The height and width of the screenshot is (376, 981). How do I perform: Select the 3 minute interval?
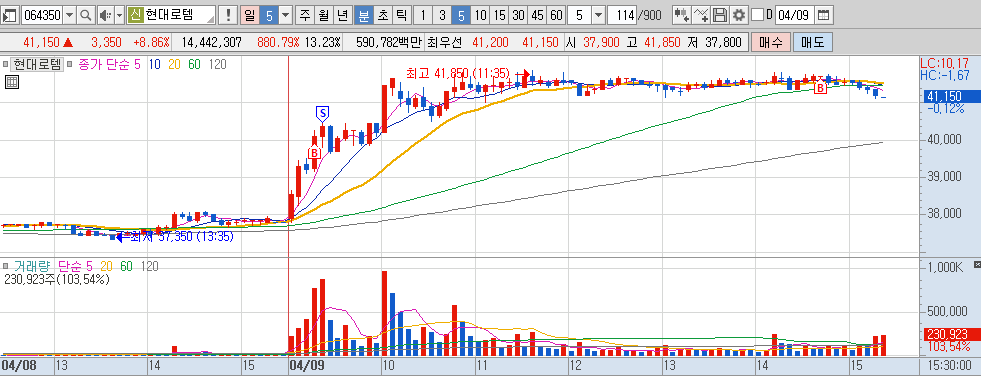(x=442, y=14)
